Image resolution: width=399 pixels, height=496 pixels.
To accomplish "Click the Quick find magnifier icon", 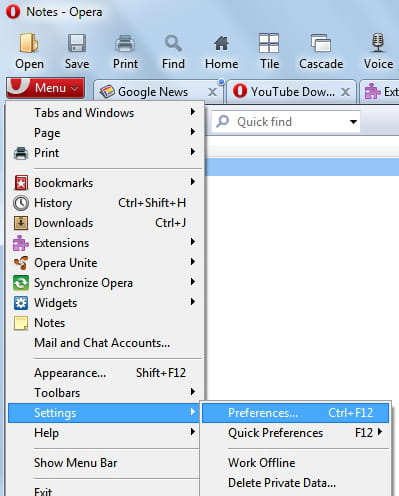I will coord(223,122).
